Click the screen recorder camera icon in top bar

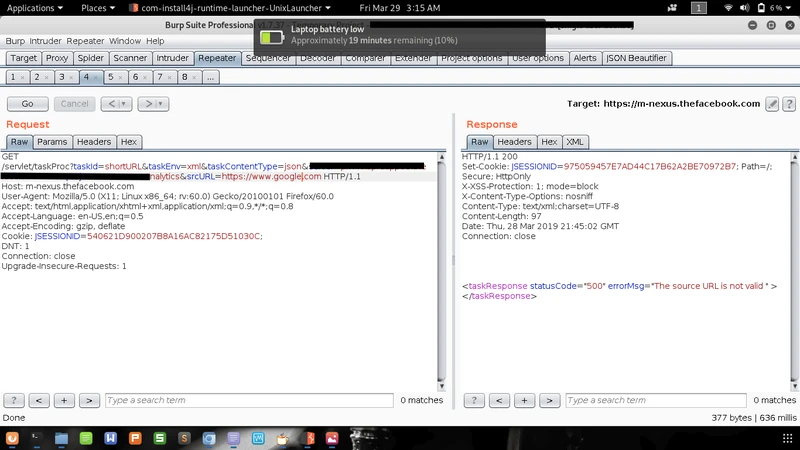coord(672,8)
